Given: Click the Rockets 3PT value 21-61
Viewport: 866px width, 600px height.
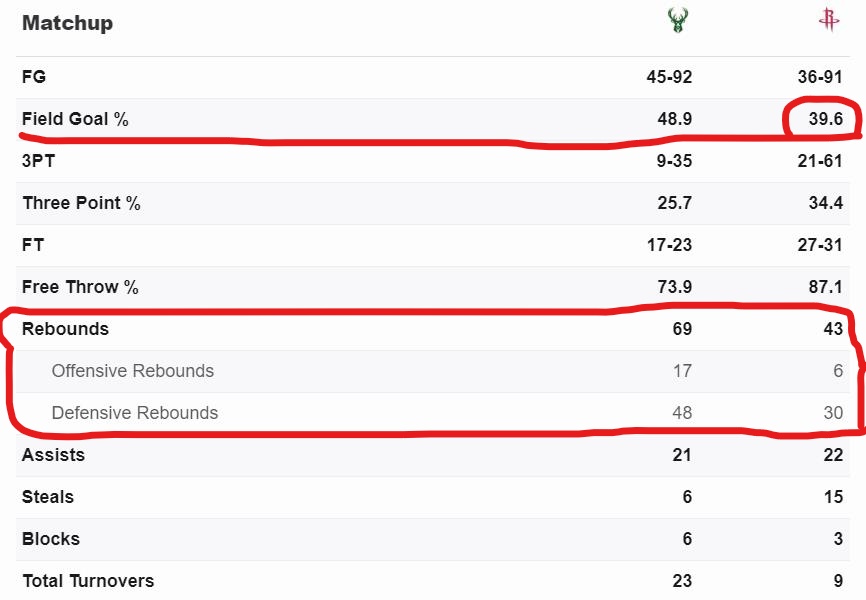Looking at the screenshot, I should pyautogui.click(x=820, y=161).
